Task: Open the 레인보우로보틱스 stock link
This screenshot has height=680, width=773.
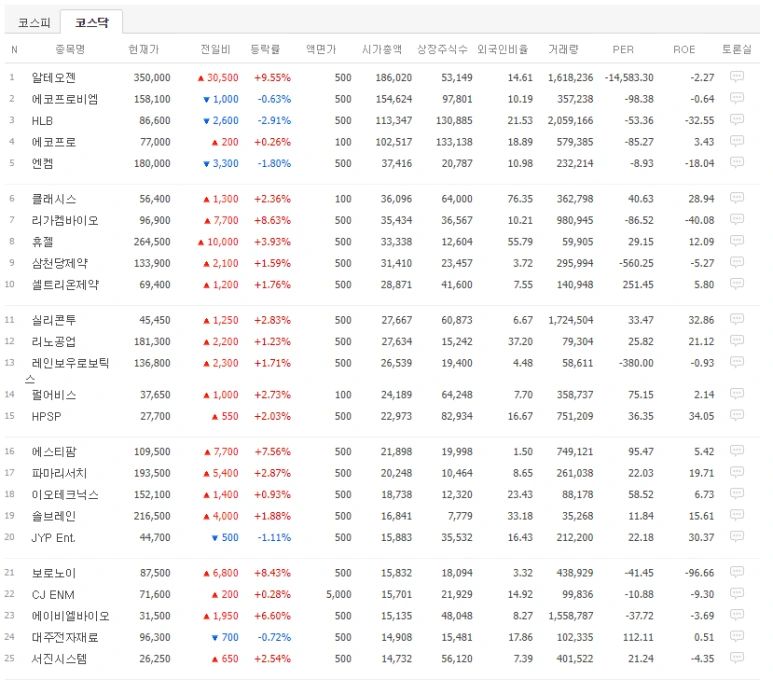Action: pyautogui.click(x=67, y=370)
